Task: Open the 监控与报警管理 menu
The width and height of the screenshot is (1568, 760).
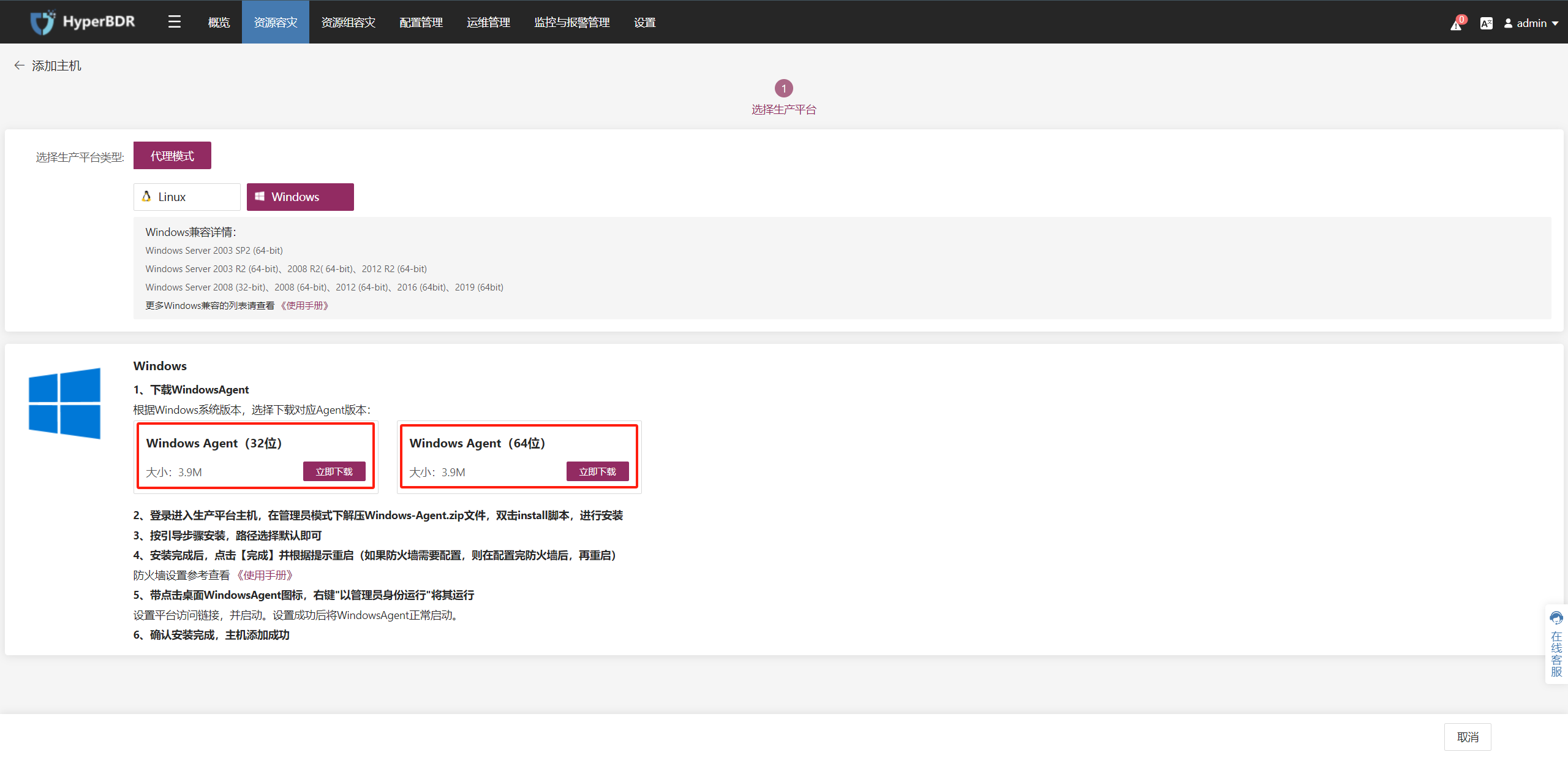Action: (571, 23)
